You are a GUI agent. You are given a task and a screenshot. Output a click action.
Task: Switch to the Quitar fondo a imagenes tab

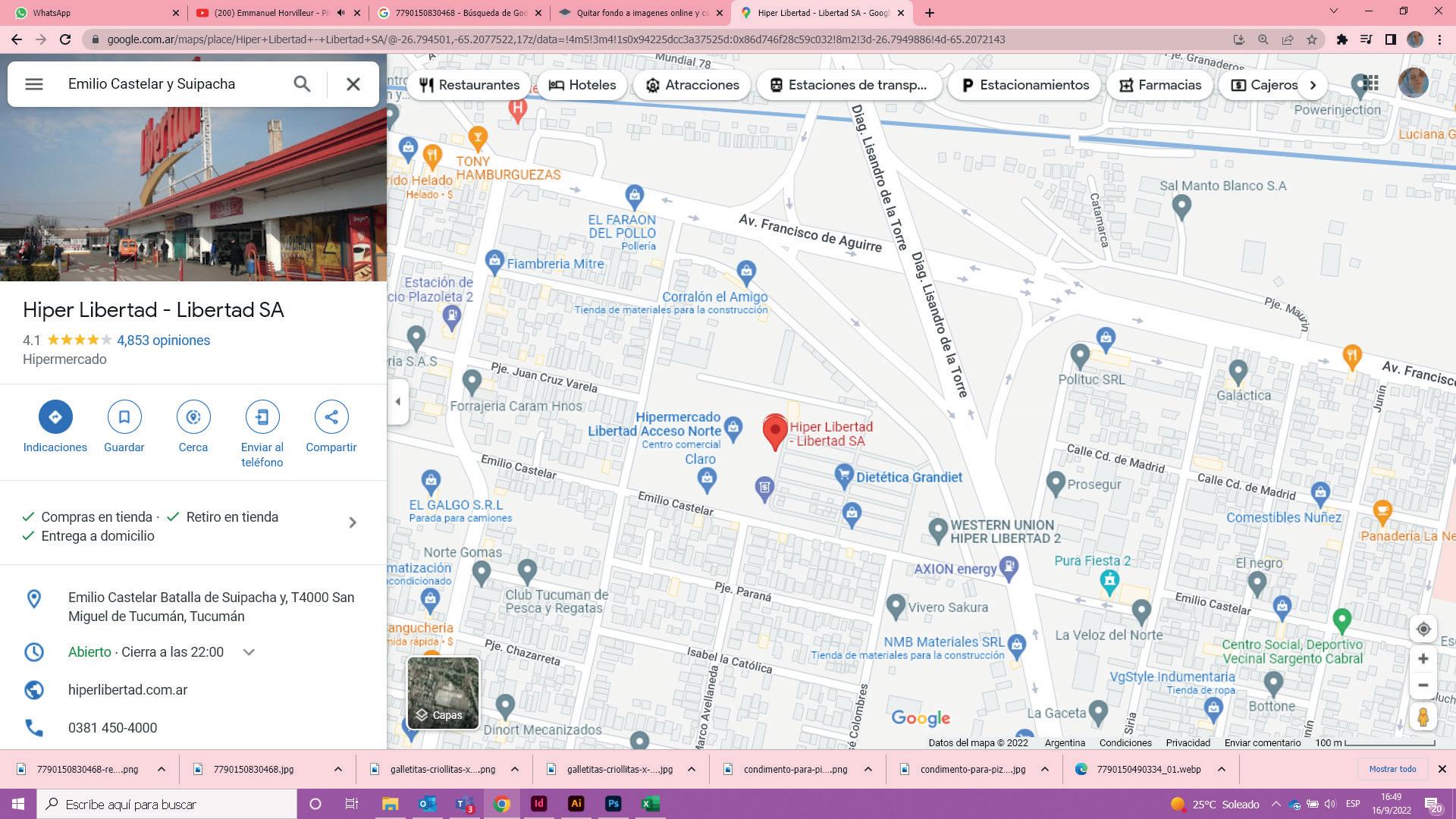[x=642, y=12]
